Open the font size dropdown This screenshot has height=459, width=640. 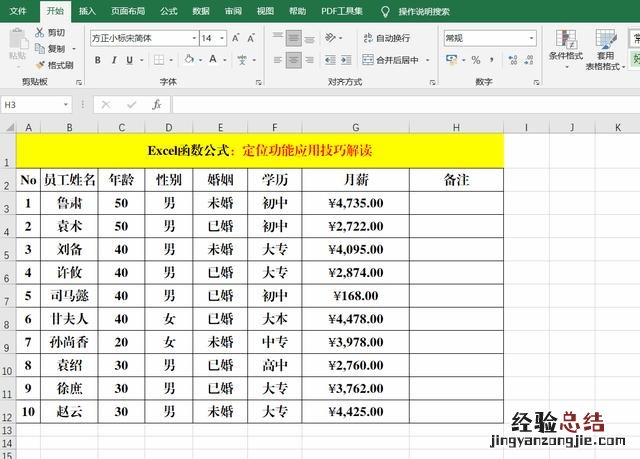tap(222, 38)
